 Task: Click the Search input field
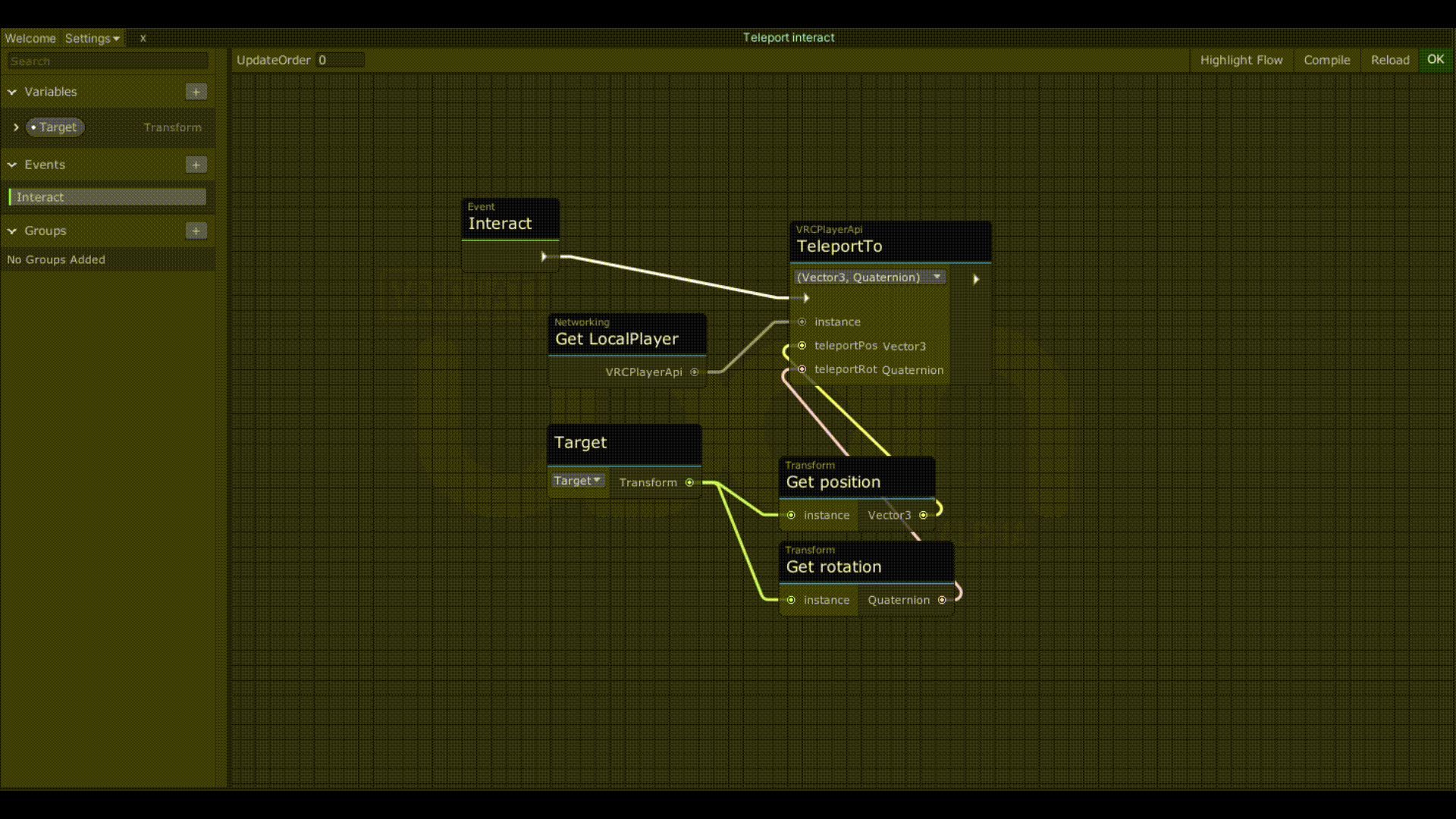click(108, 61)
